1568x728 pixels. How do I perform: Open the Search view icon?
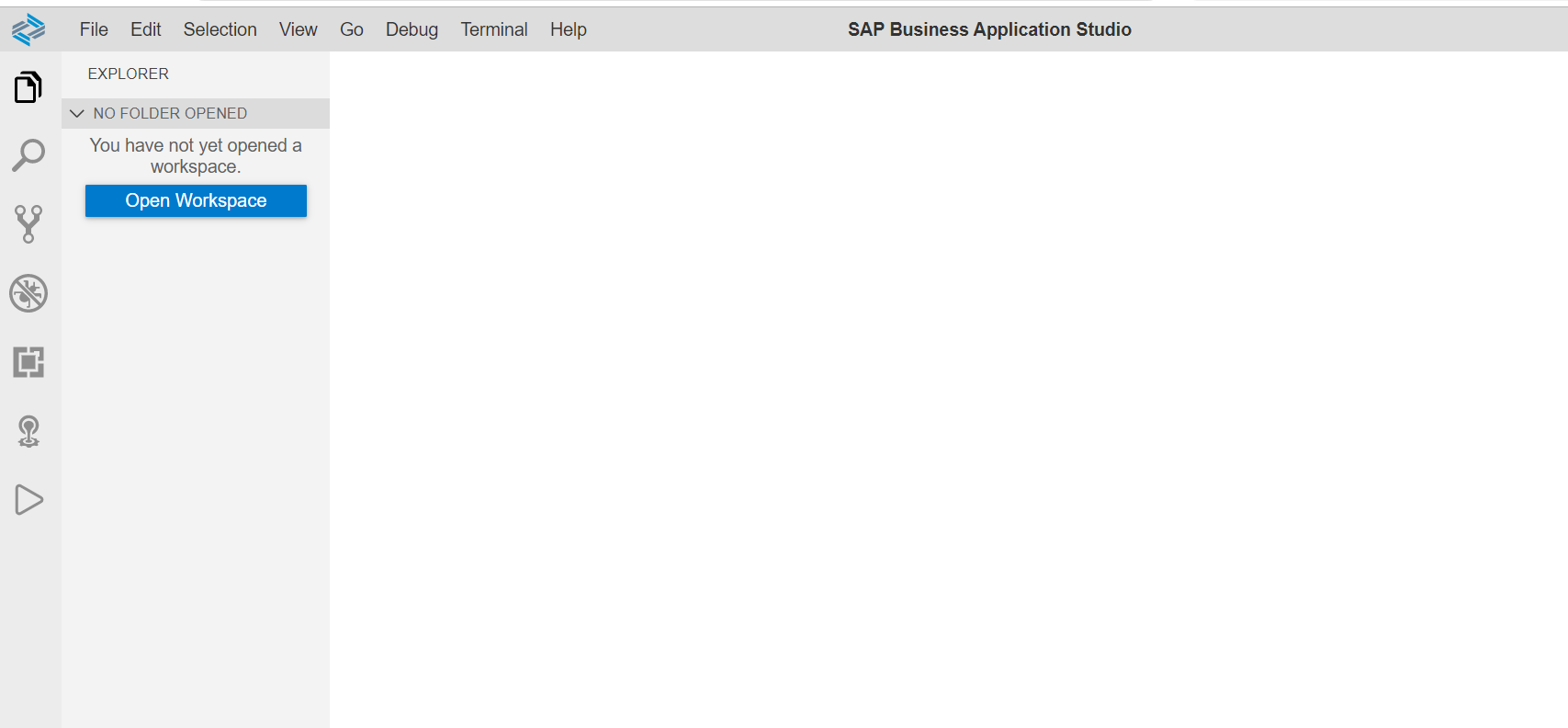click(28, 155)
